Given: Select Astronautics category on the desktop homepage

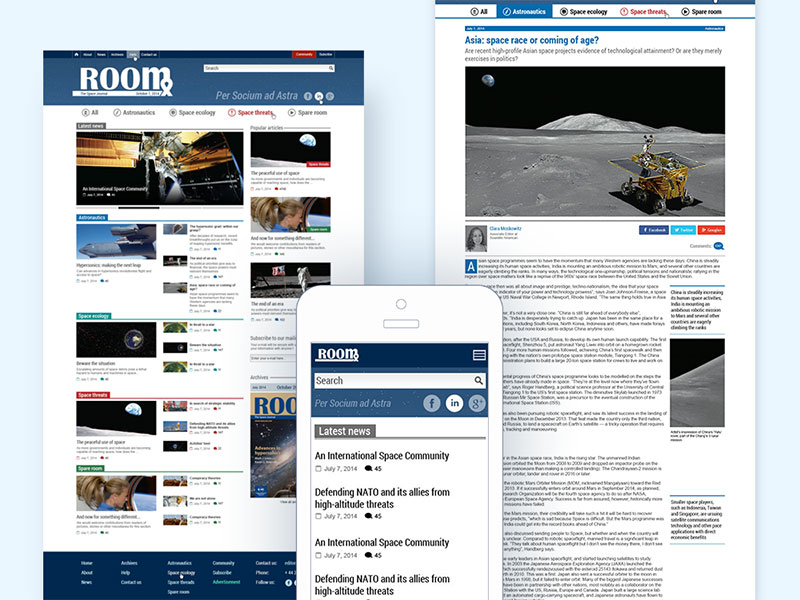Looking at the screenshot, I should (134, 112).
